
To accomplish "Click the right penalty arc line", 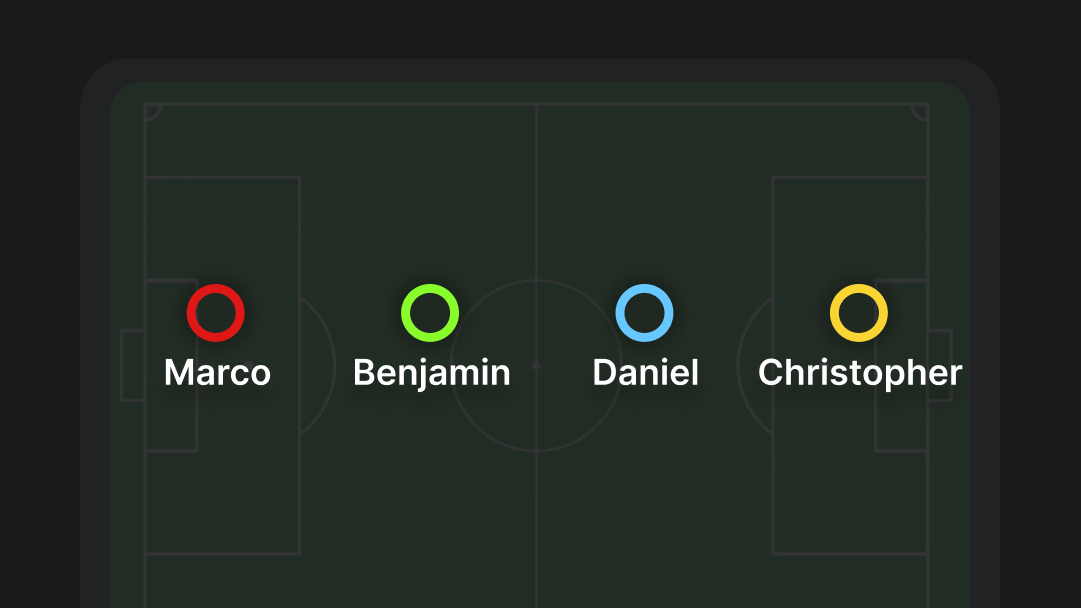I will point(739,365).
